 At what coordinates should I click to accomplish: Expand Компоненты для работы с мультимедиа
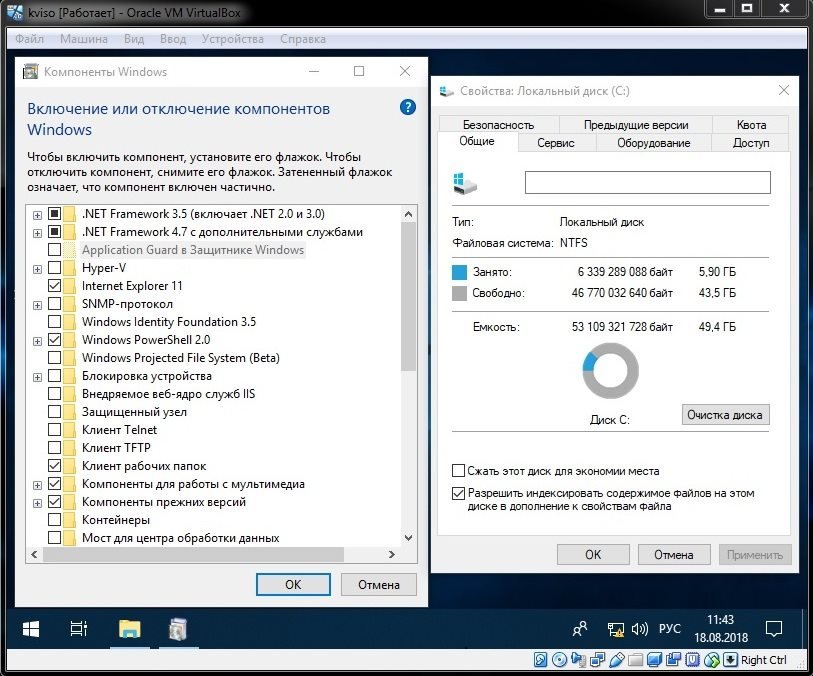pos(37,485)
